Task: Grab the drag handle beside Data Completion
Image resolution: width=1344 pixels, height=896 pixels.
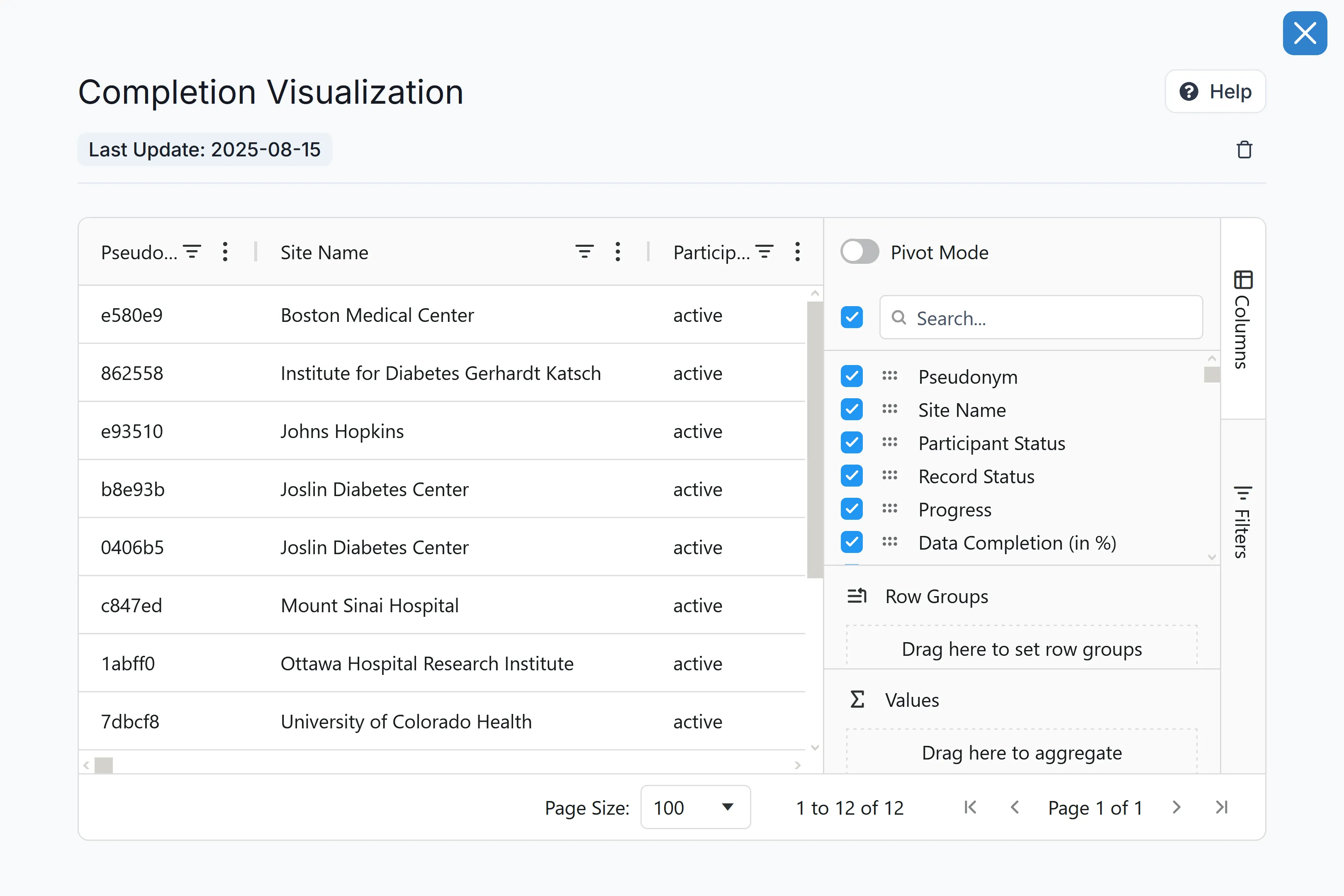Action: tap(890, 542)
